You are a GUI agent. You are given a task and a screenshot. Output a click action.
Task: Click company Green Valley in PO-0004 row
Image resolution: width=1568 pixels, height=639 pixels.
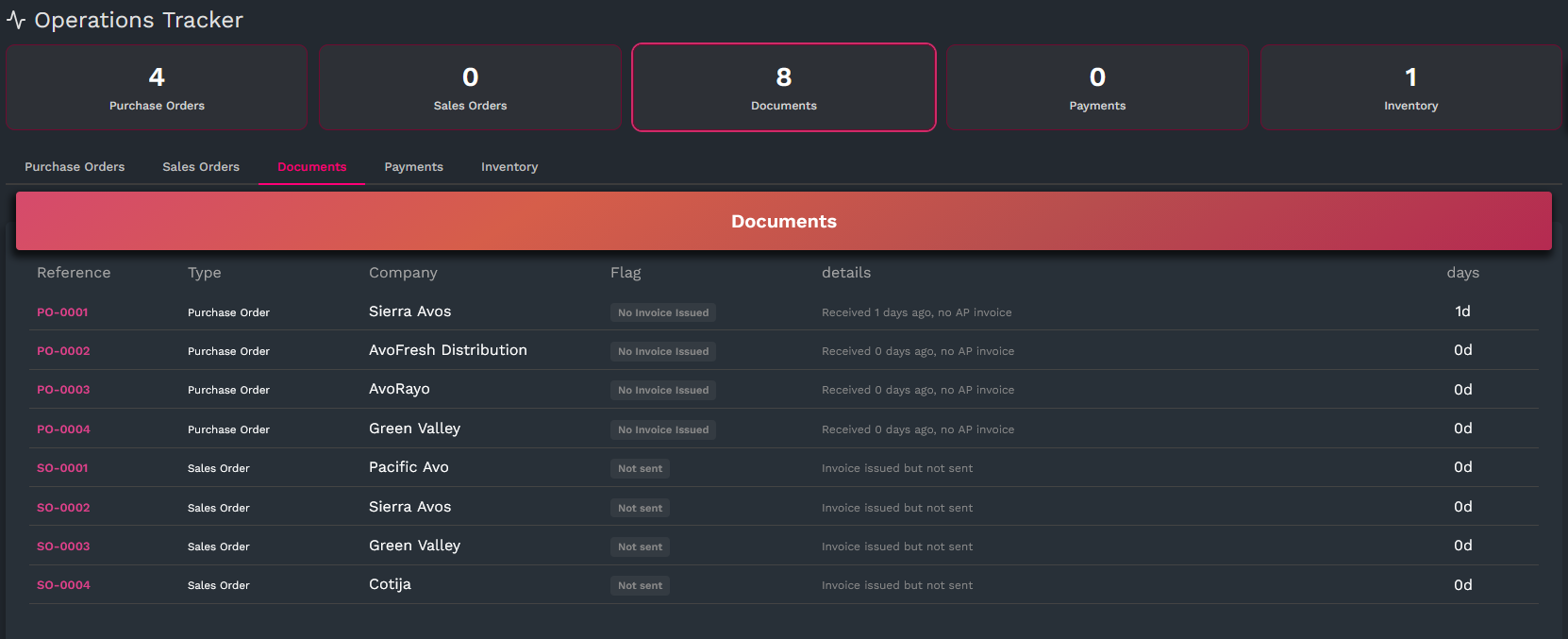coord(414,429)
